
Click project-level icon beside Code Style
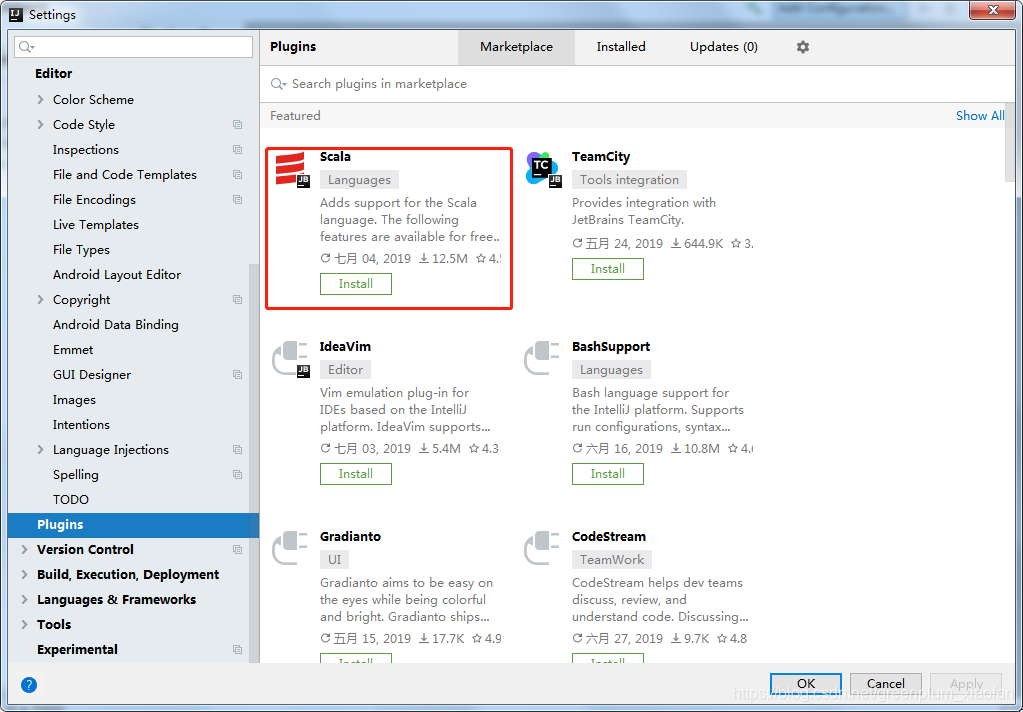(237, 125)
